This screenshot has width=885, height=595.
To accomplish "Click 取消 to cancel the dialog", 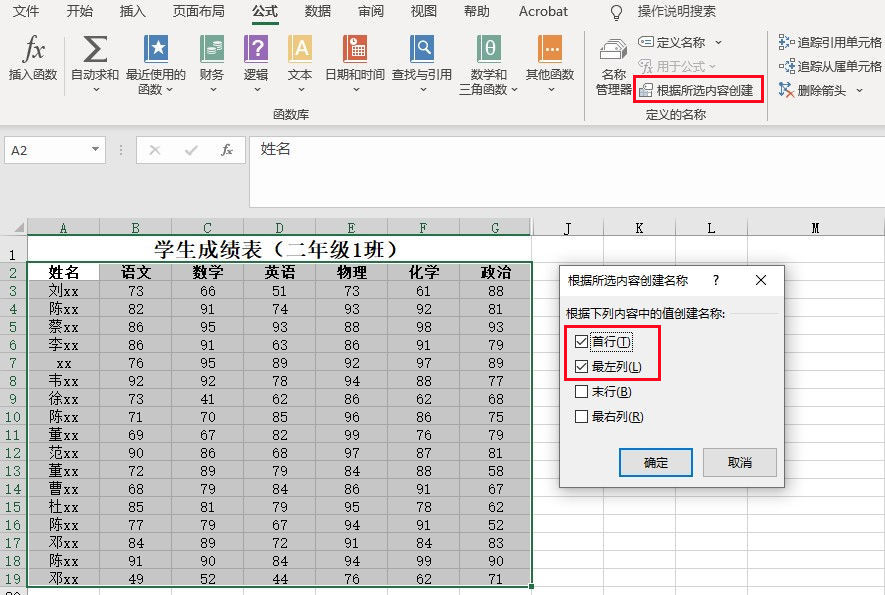I will click(739, 462).
